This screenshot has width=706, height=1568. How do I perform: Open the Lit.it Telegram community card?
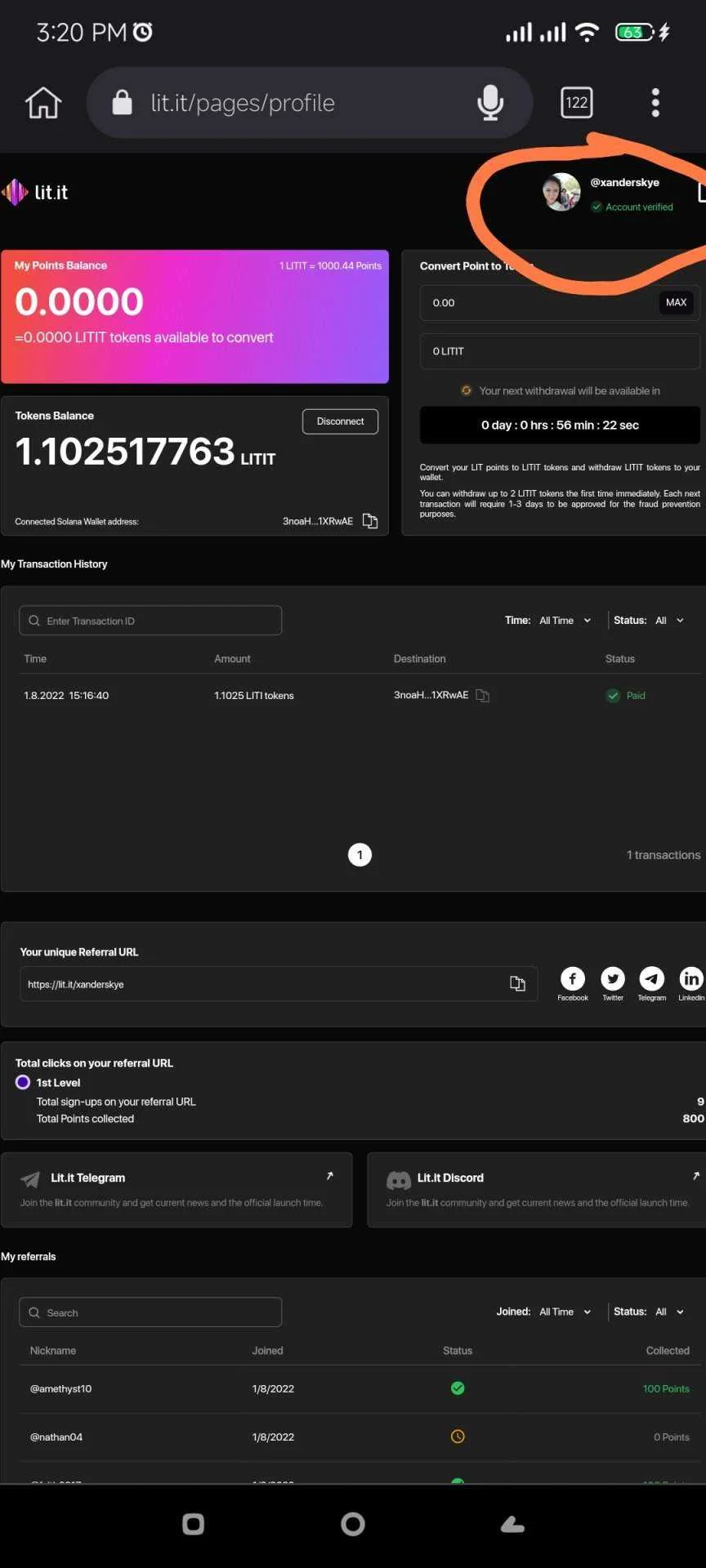click(176, 1190)
